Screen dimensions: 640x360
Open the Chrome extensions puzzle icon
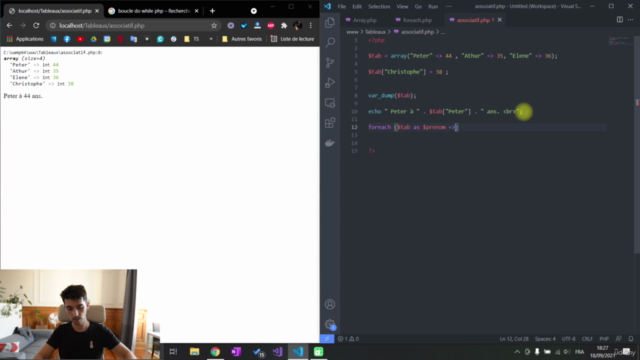click(284, 25)
